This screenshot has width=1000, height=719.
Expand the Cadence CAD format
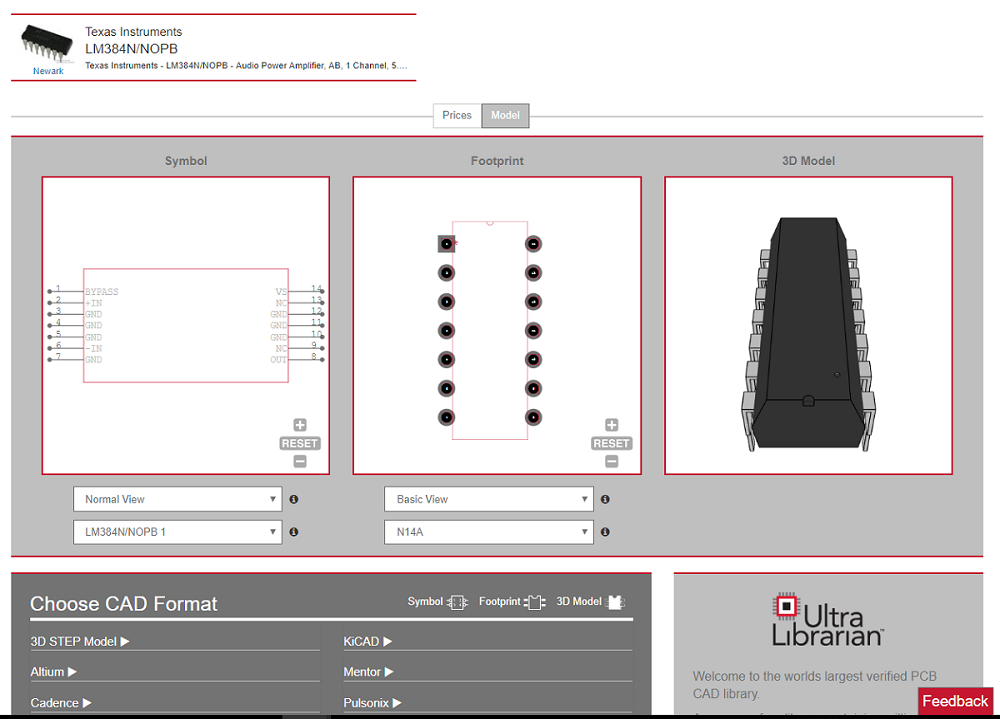[x=61, y=703]
